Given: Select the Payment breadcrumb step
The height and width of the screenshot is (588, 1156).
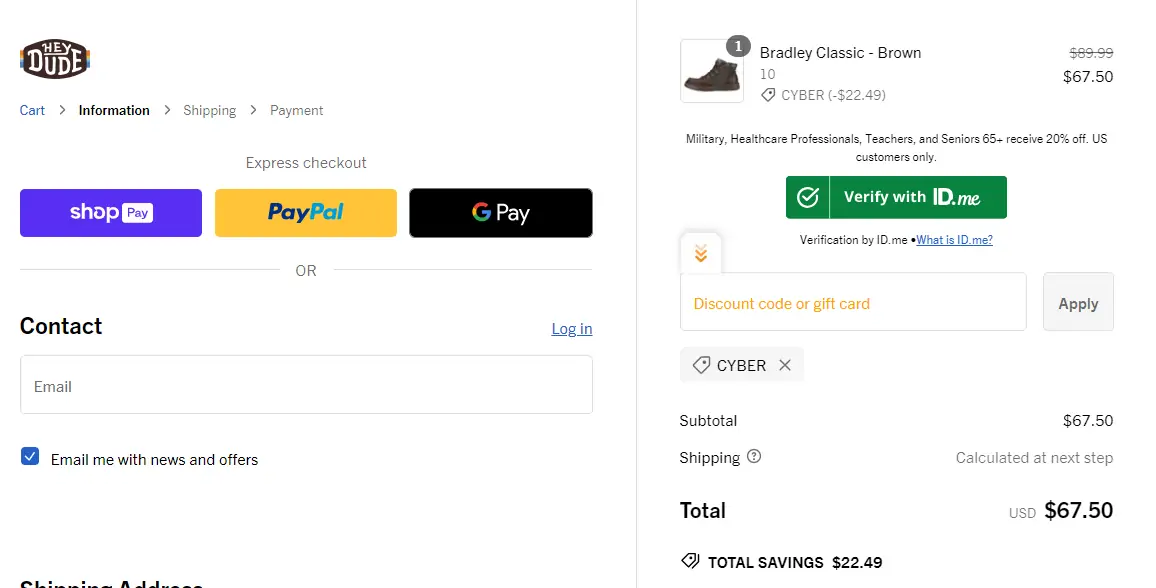Looking at the screenshot, I should click(x=297, y=110).
